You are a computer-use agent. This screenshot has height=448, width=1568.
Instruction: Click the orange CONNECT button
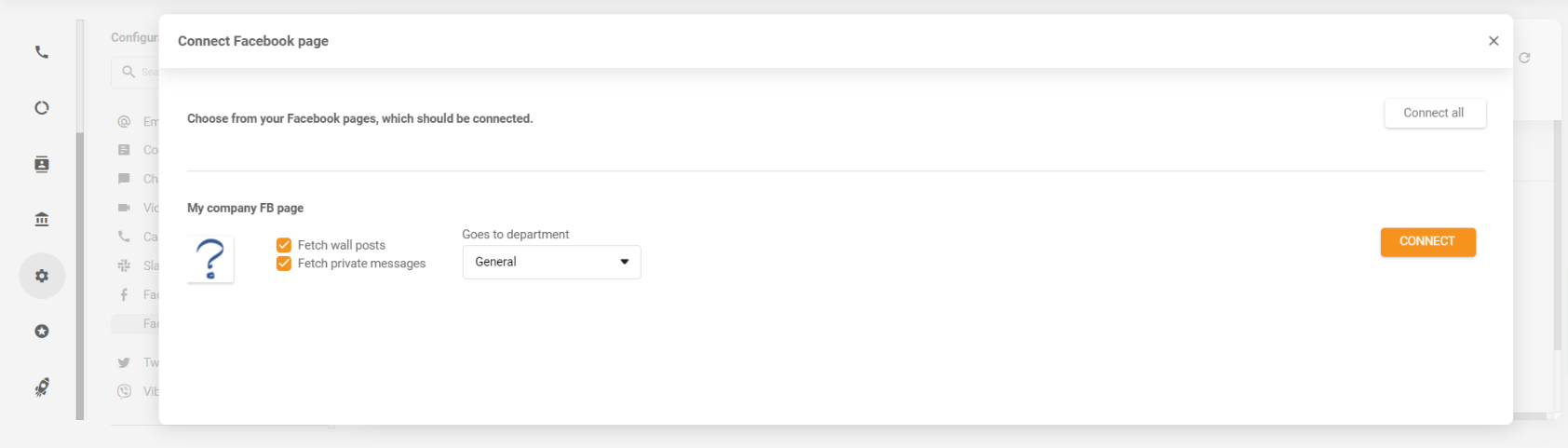[1427, 241]
